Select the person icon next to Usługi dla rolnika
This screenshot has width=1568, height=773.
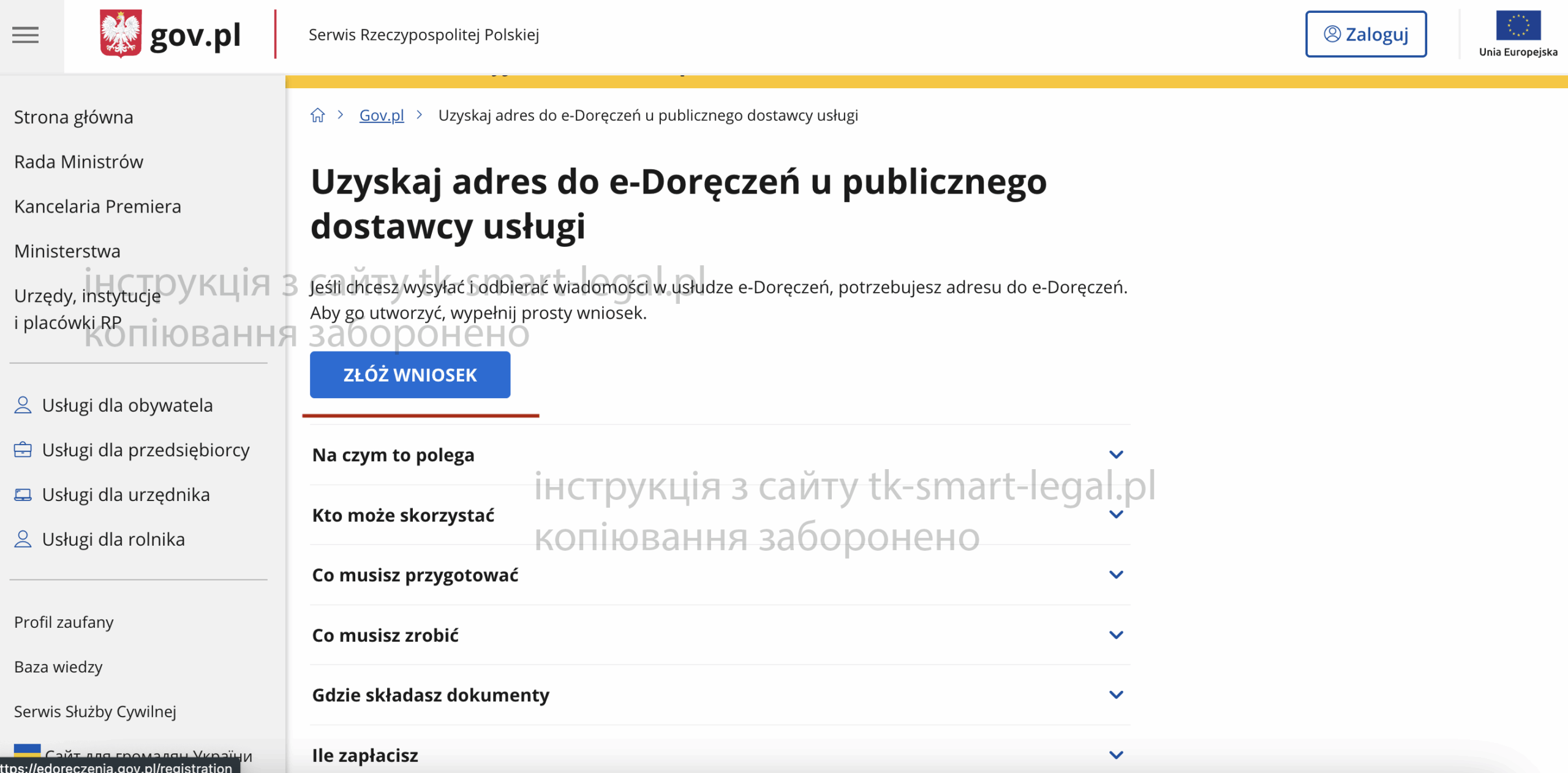pos(23,538)
